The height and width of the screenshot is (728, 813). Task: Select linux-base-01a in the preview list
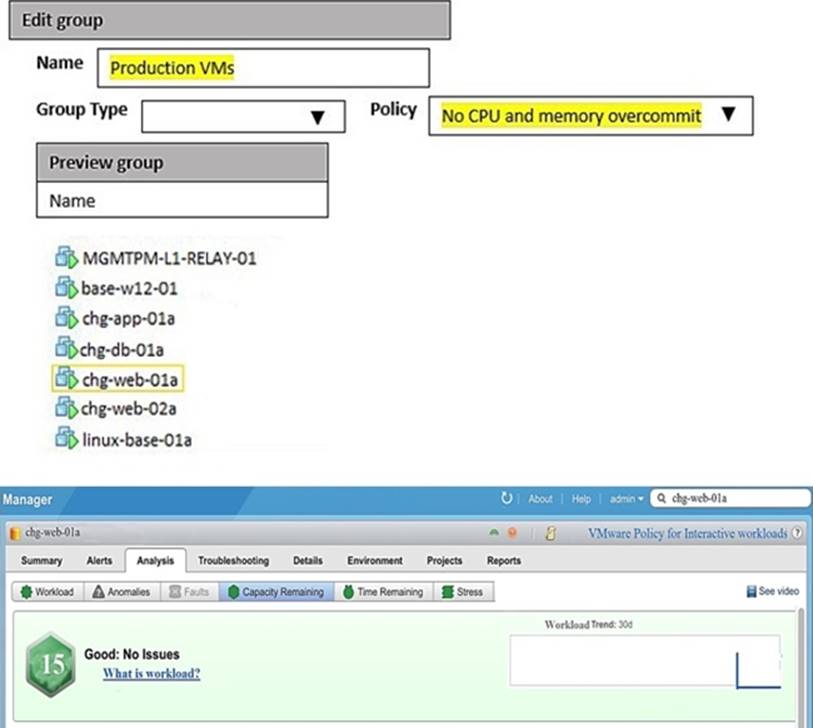point(137,440)
